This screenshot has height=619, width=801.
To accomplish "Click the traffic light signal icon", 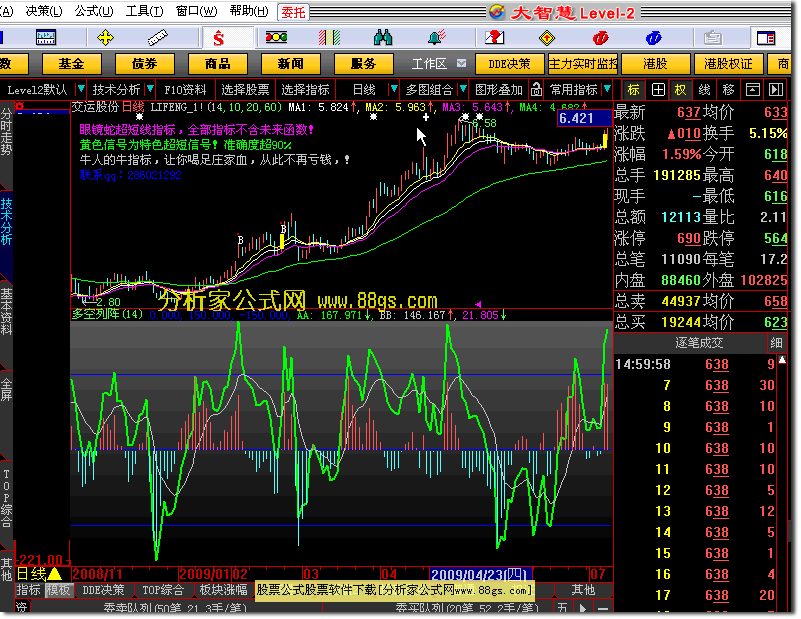I will click(276, 37).
